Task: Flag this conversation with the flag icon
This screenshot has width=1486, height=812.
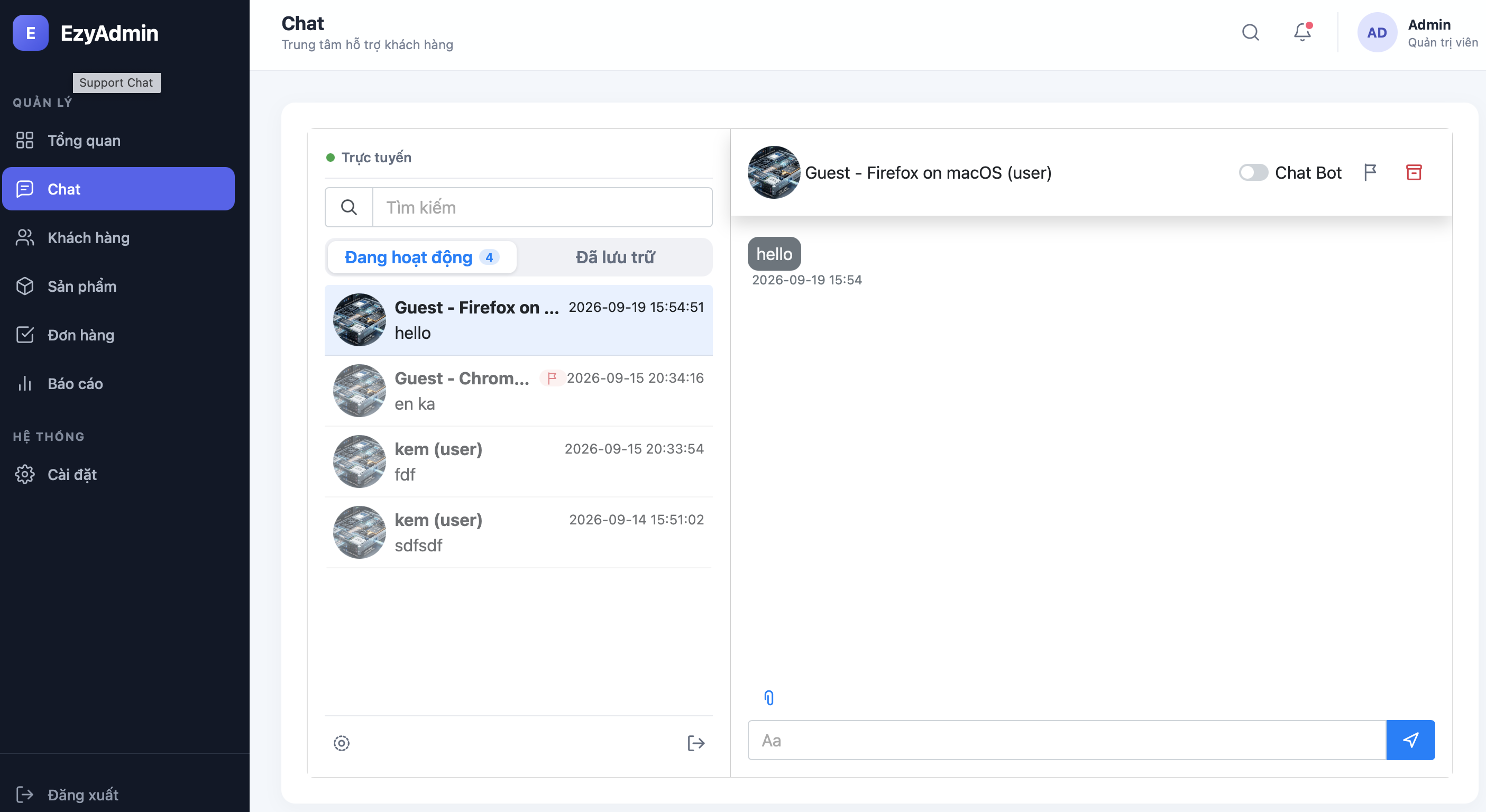Action: coord(1370,172)
